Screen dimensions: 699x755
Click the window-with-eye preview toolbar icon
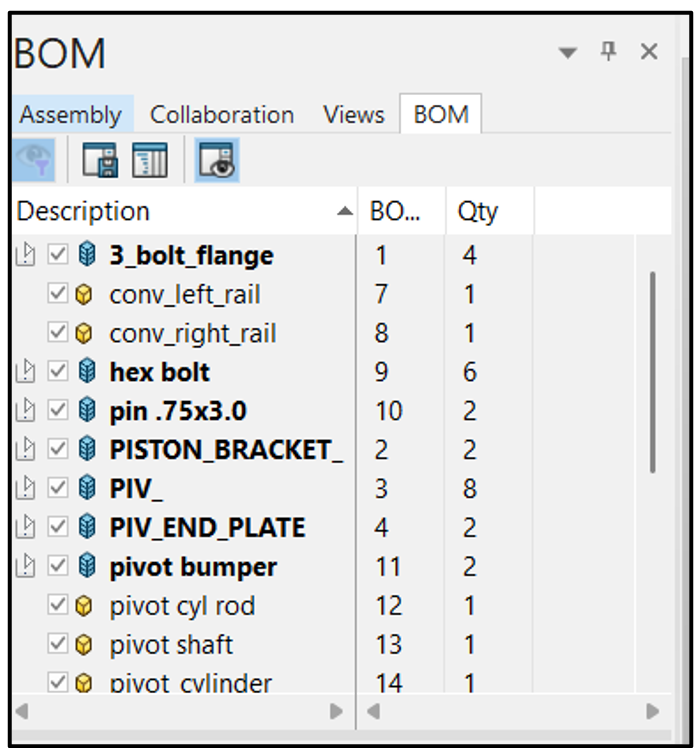point(216,161)
